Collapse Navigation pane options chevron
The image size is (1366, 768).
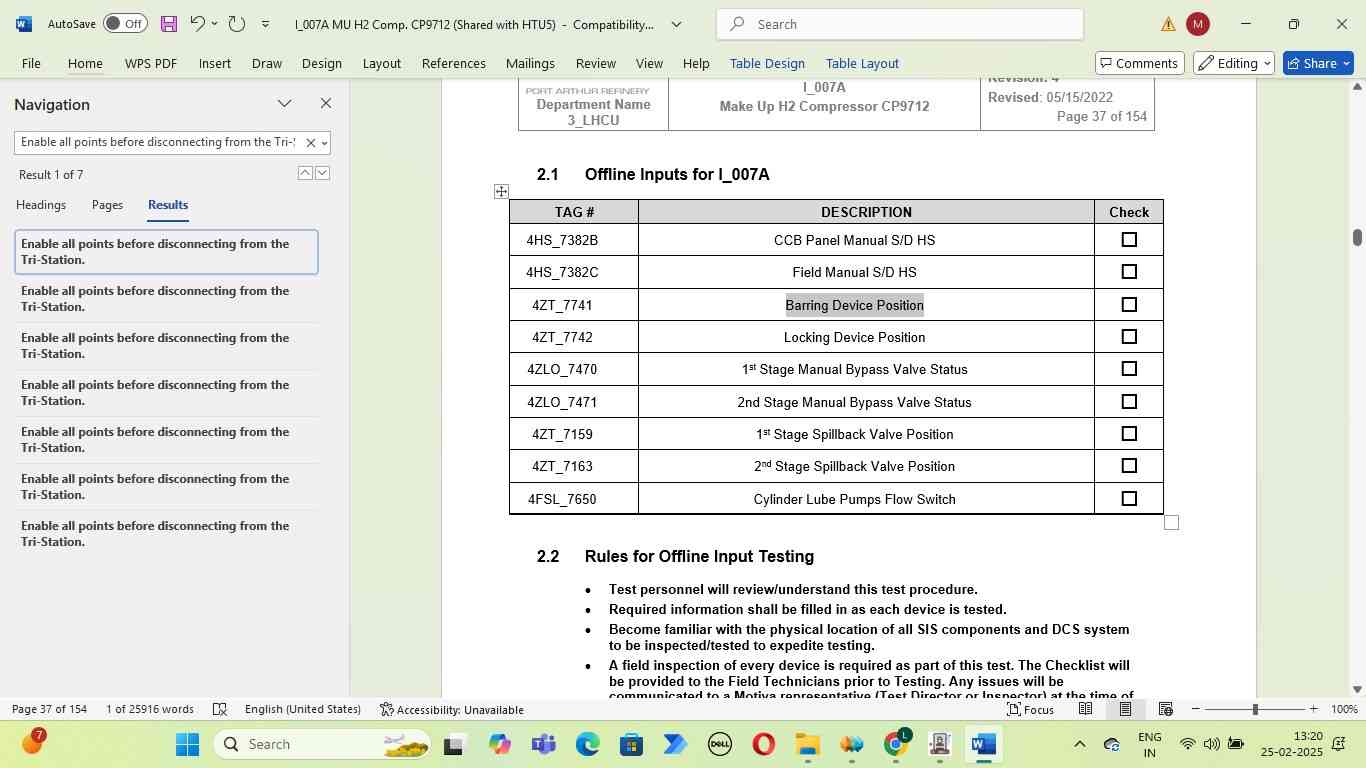point(284,103)
